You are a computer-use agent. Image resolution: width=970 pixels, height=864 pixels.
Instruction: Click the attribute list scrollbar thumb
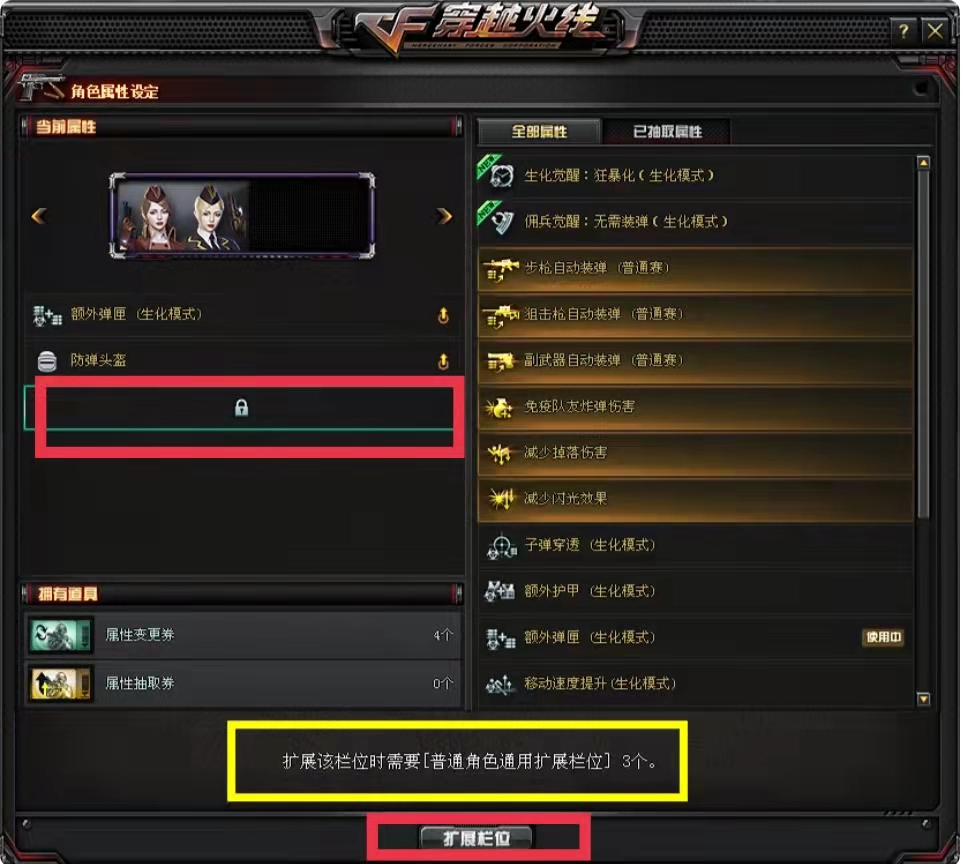pos(923,344)
